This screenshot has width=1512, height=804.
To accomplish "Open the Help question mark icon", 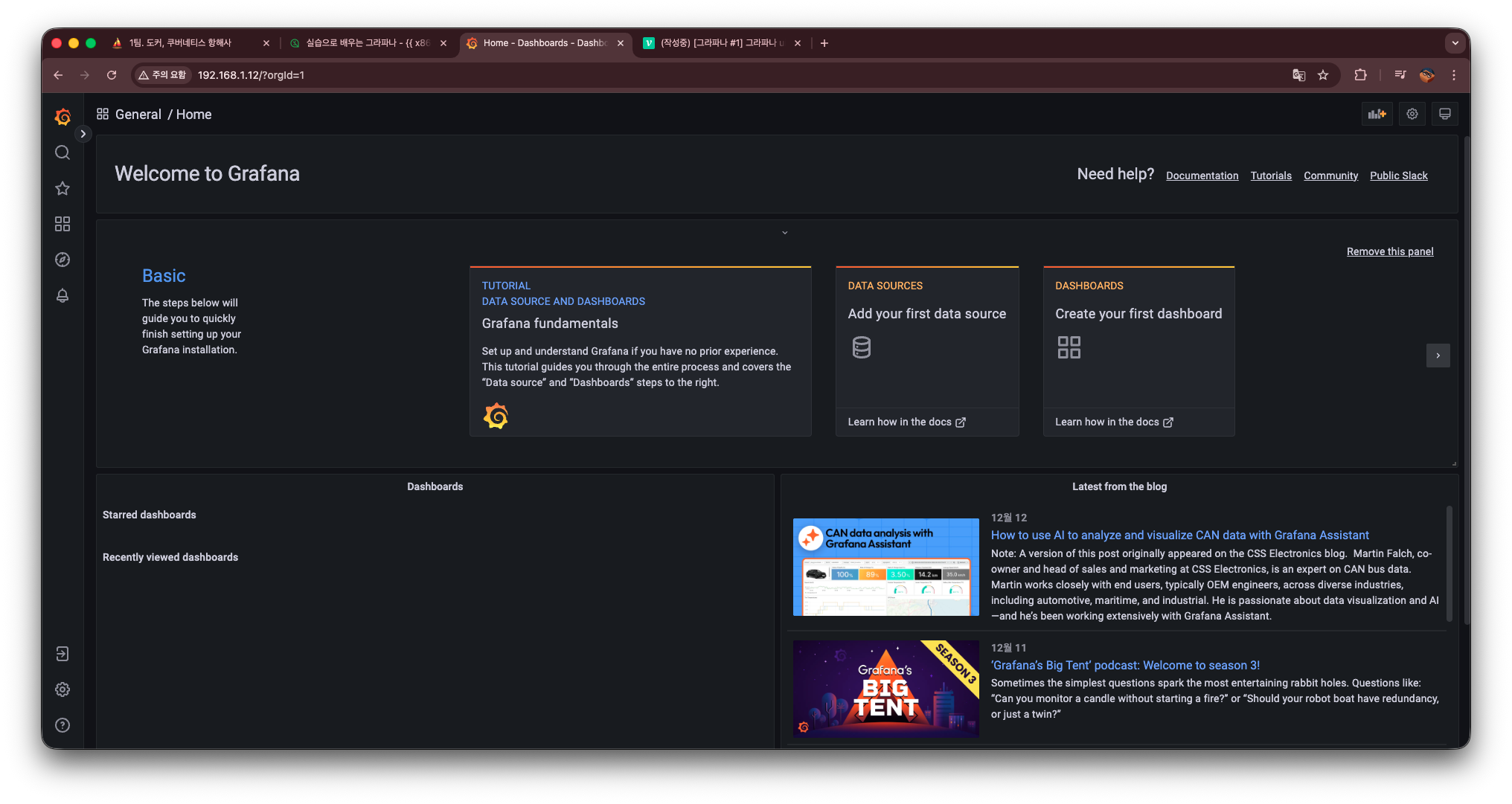I will 63,725.
